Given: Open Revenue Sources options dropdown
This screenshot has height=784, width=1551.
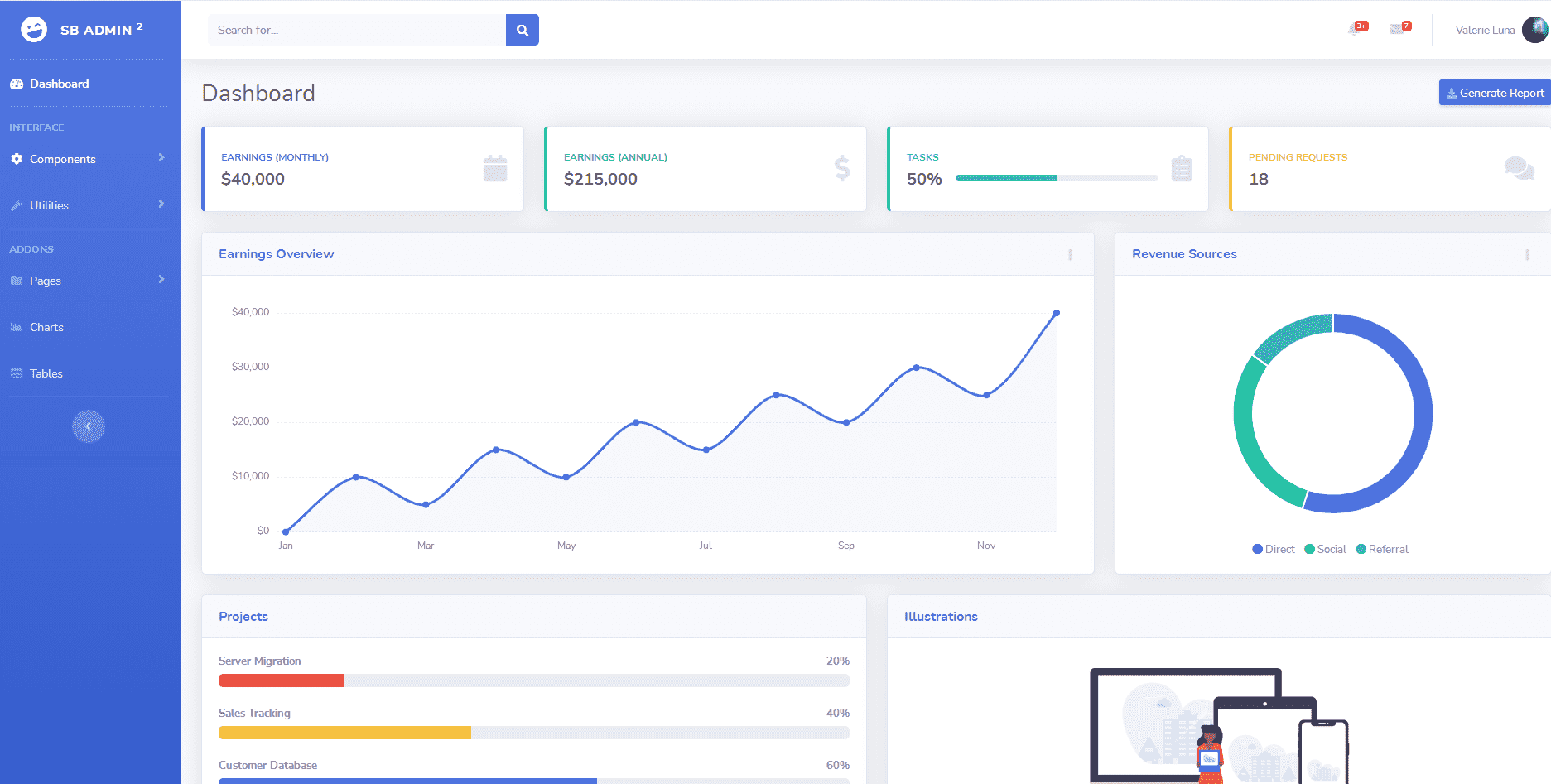Looking at the screenshot, I should pyautogui.click(x=1527, y=255).
